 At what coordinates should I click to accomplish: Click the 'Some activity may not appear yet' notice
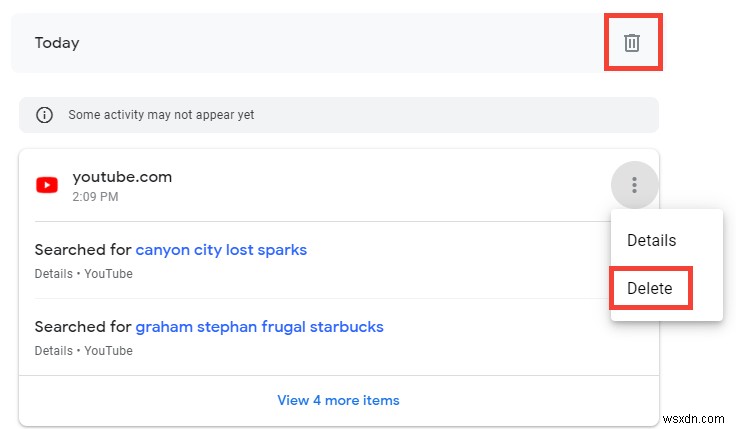pyautogui.click(x=161, y=115)
